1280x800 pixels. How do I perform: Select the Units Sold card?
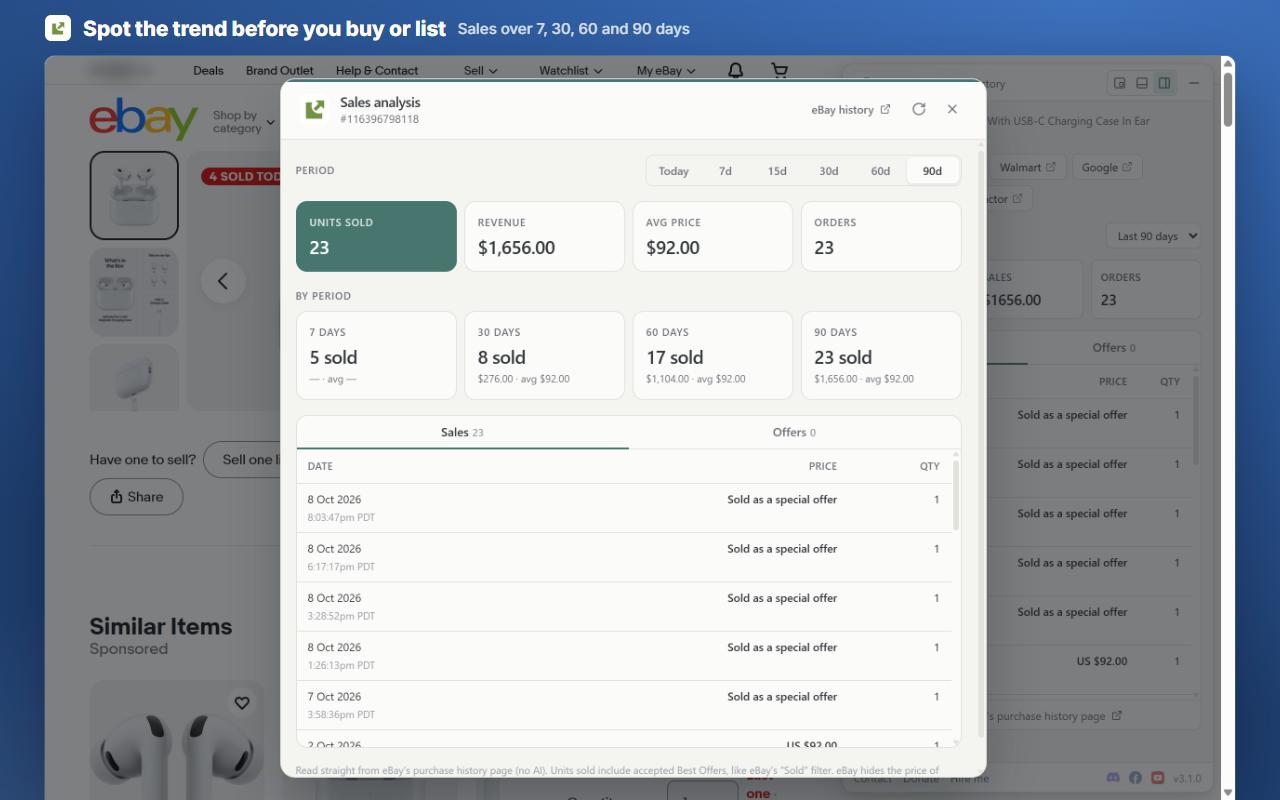(376, 236)
